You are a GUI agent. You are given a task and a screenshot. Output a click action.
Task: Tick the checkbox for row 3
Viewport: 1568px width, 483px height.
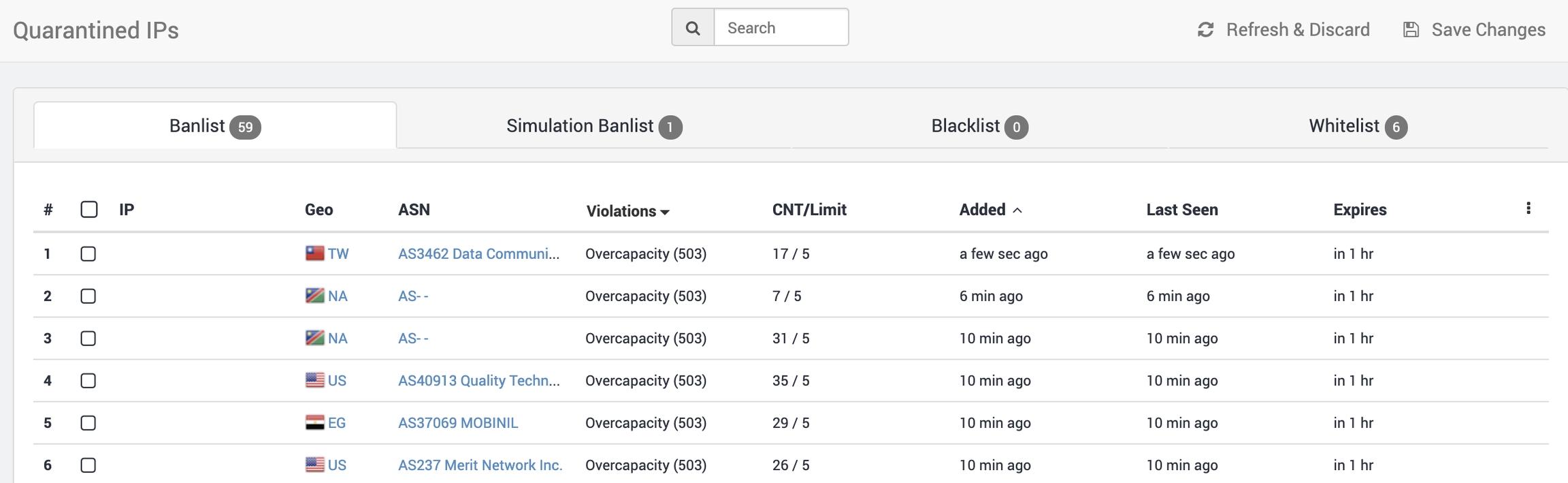coord(88,339)
